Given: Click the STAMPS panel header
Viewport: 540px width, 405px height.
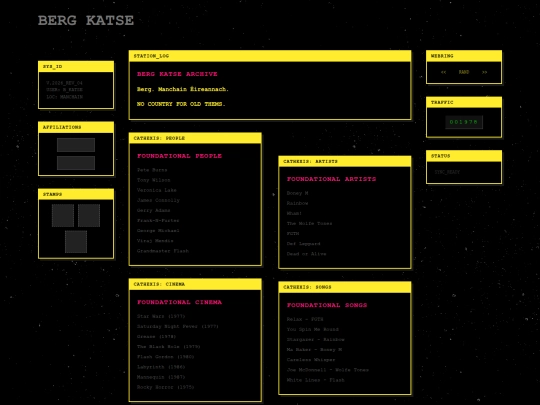Looking at the screenshot, I should pos(76,194).
